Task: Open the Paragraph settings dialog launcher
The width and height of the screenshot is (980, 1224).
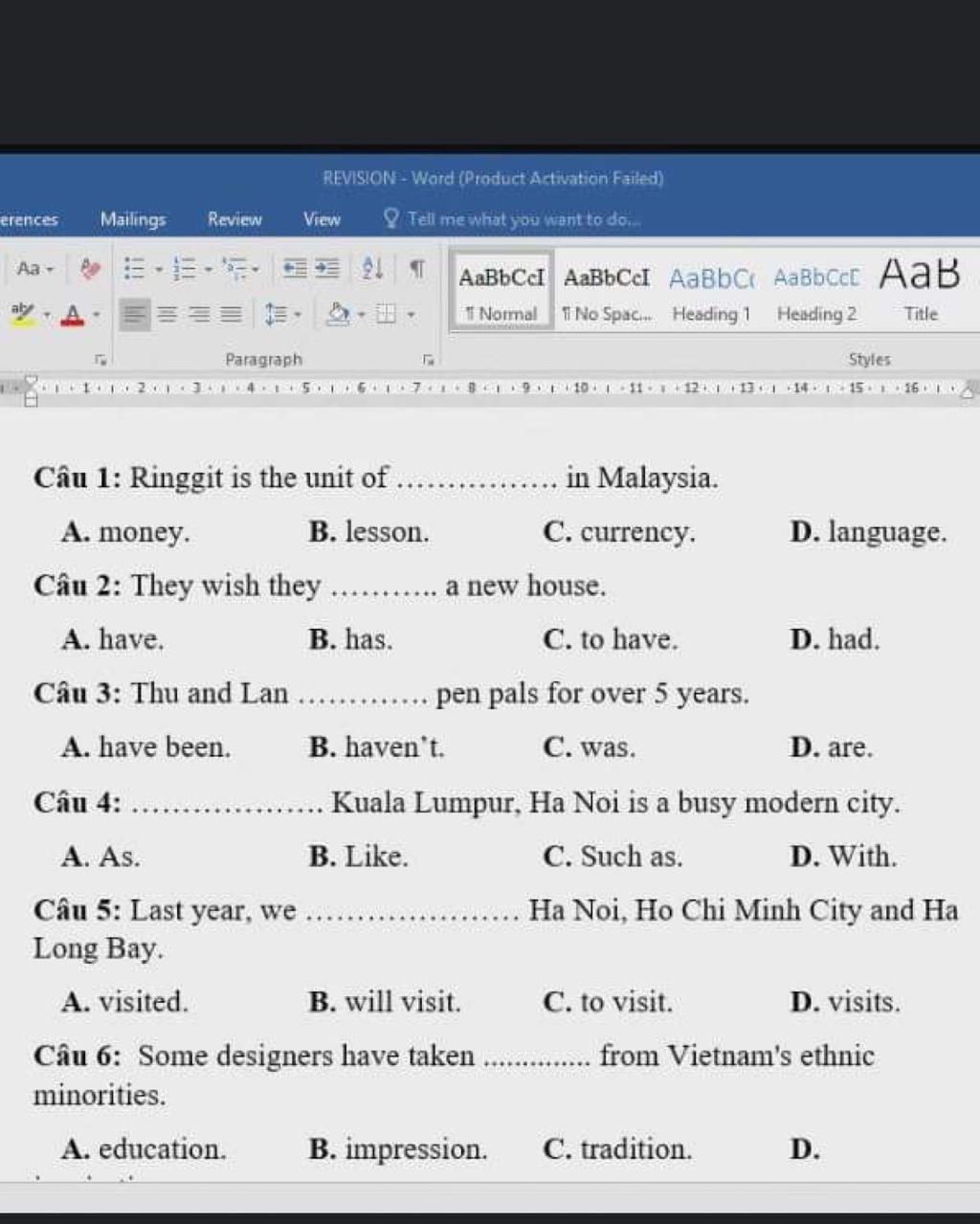Action: click(429, 361)
